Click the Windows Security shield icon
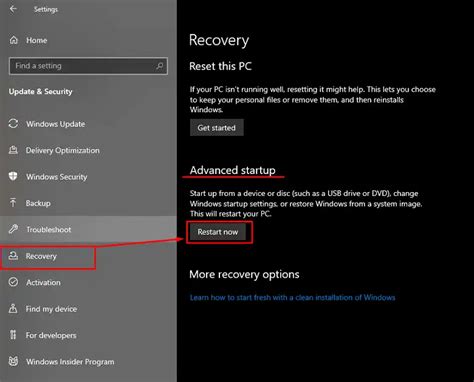Image resolution: width=474 pixels, height=382 pixels. [13, 176]
